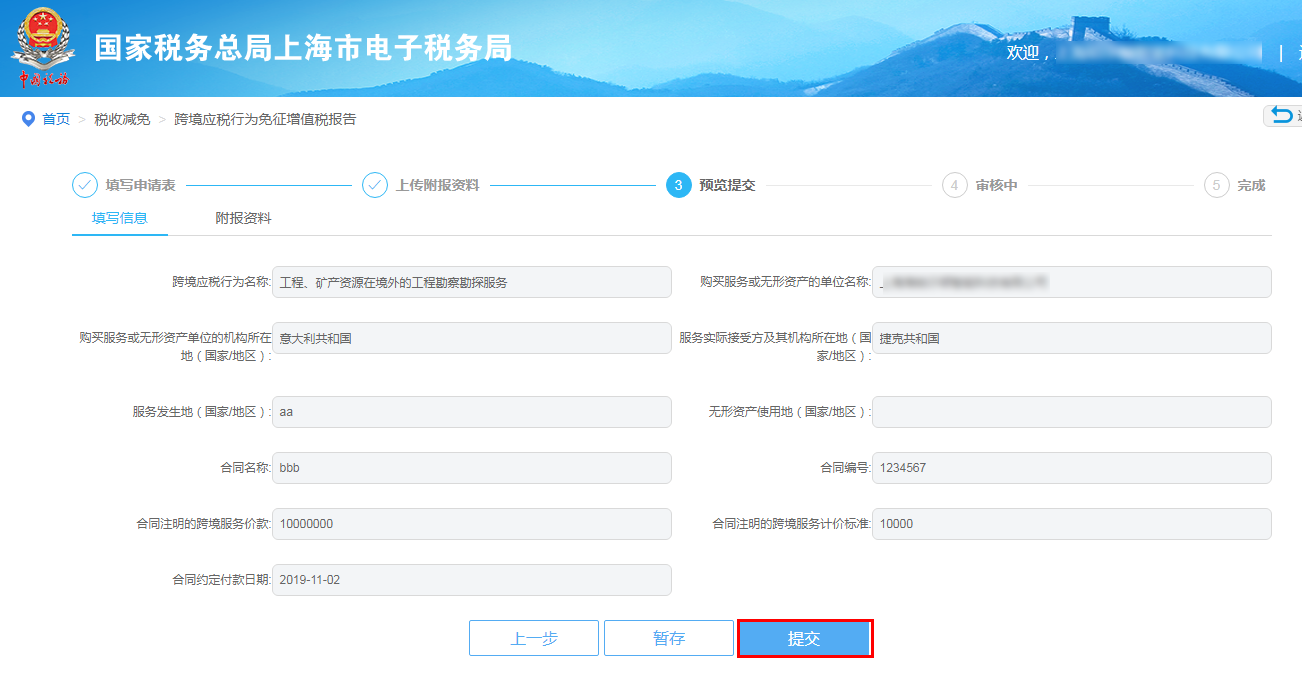Click the return arrow icon at top right

(1283, 115)
